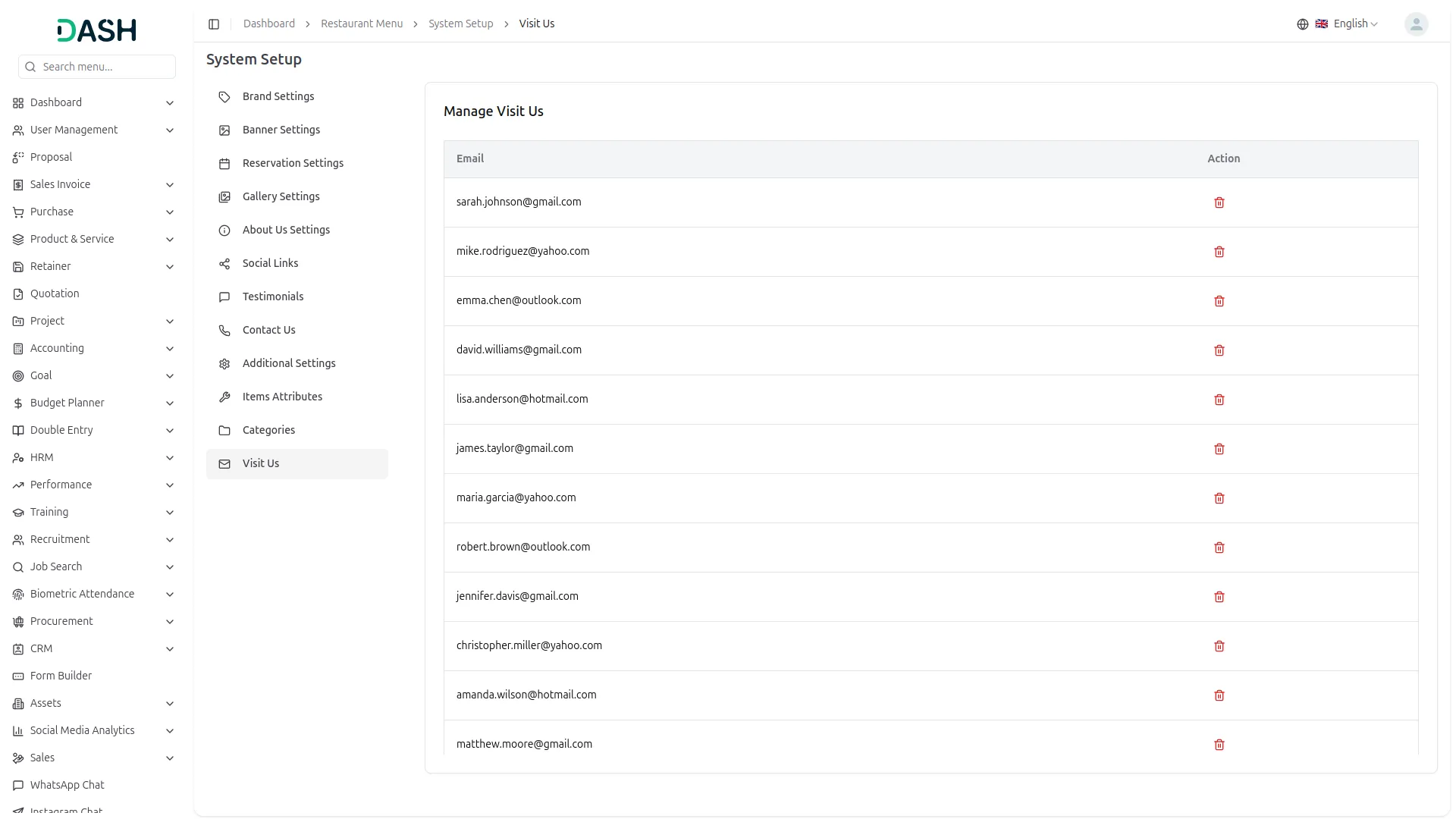Click trash icon next to amanda.wilson@hotmail.com

[1219, 695]
